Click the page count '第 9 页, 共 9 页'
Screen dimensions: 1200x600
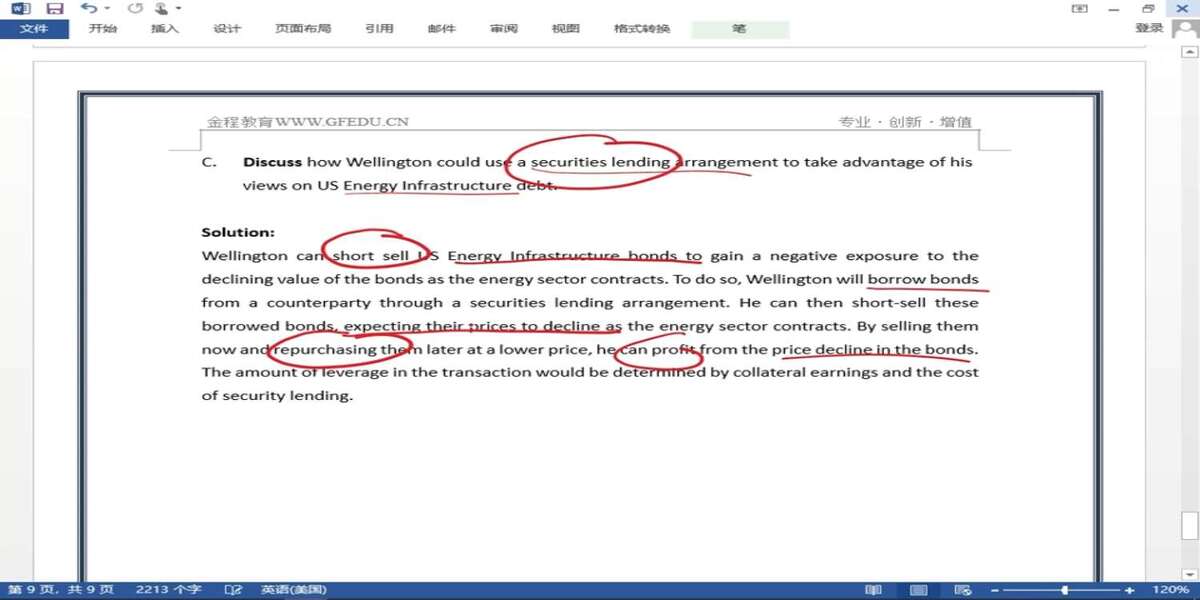(61, 590)
